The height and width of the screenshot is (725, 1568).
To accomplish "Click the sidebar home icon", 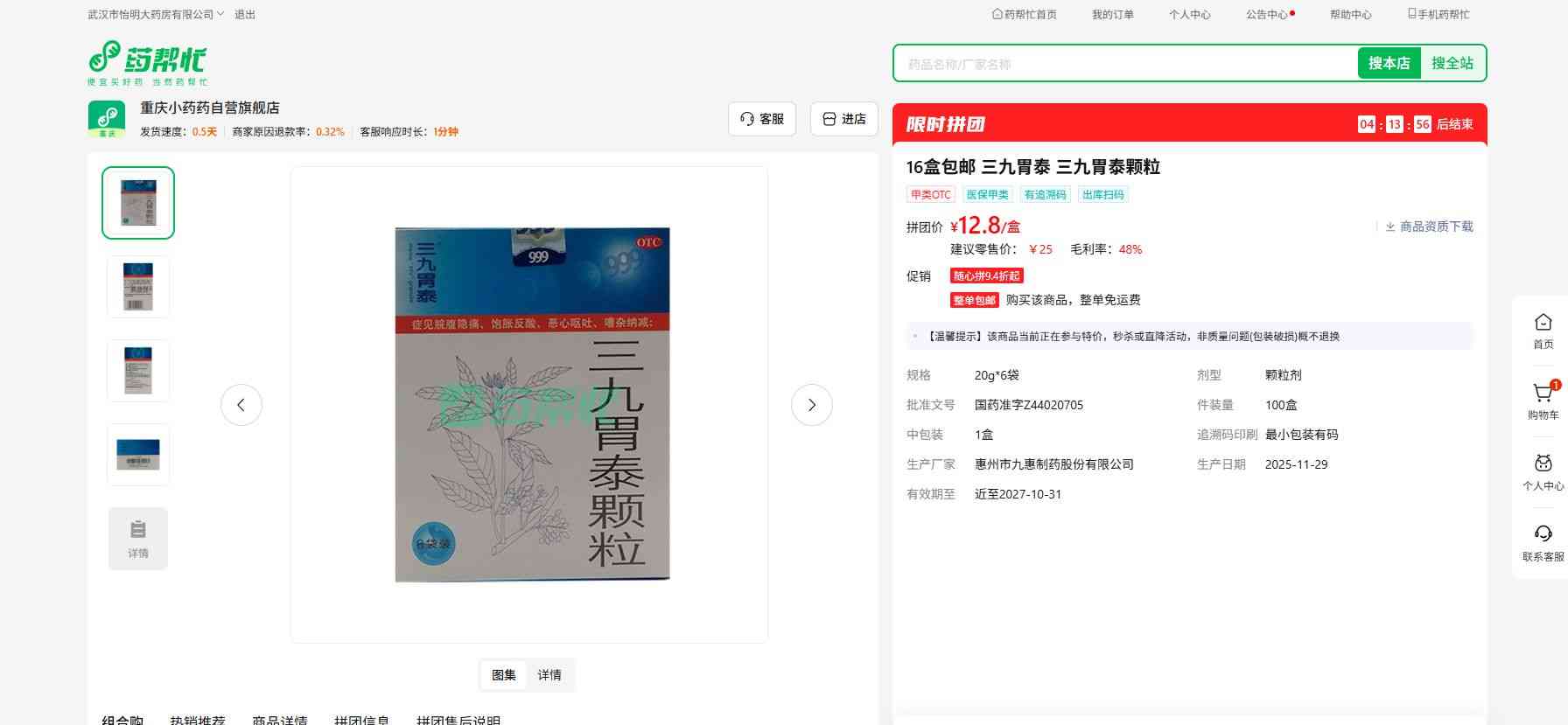I will click(x=1543, y=330).
